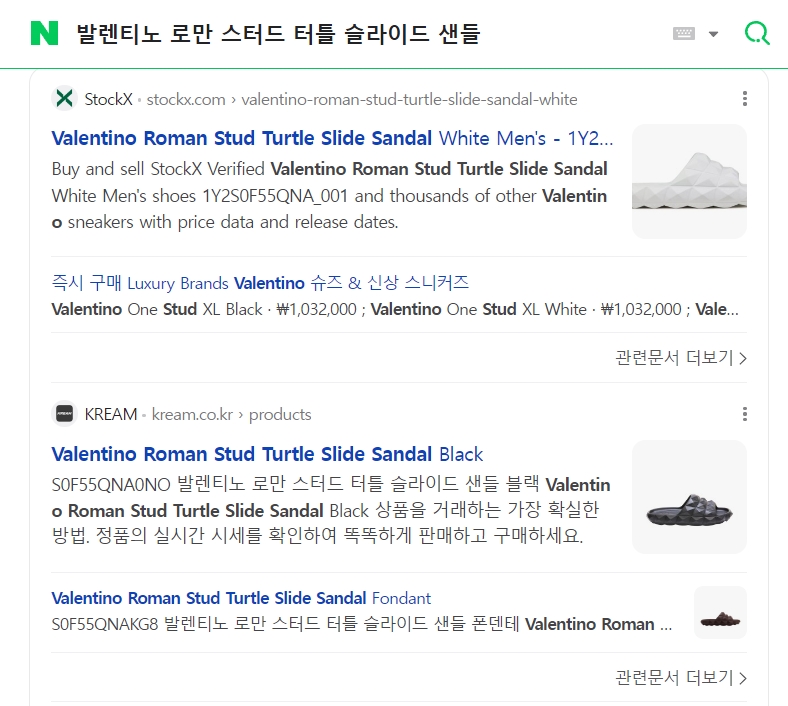Open the more options menu for the KREAM result
This screenshot has width=788, height=706.
coord(745,414)
